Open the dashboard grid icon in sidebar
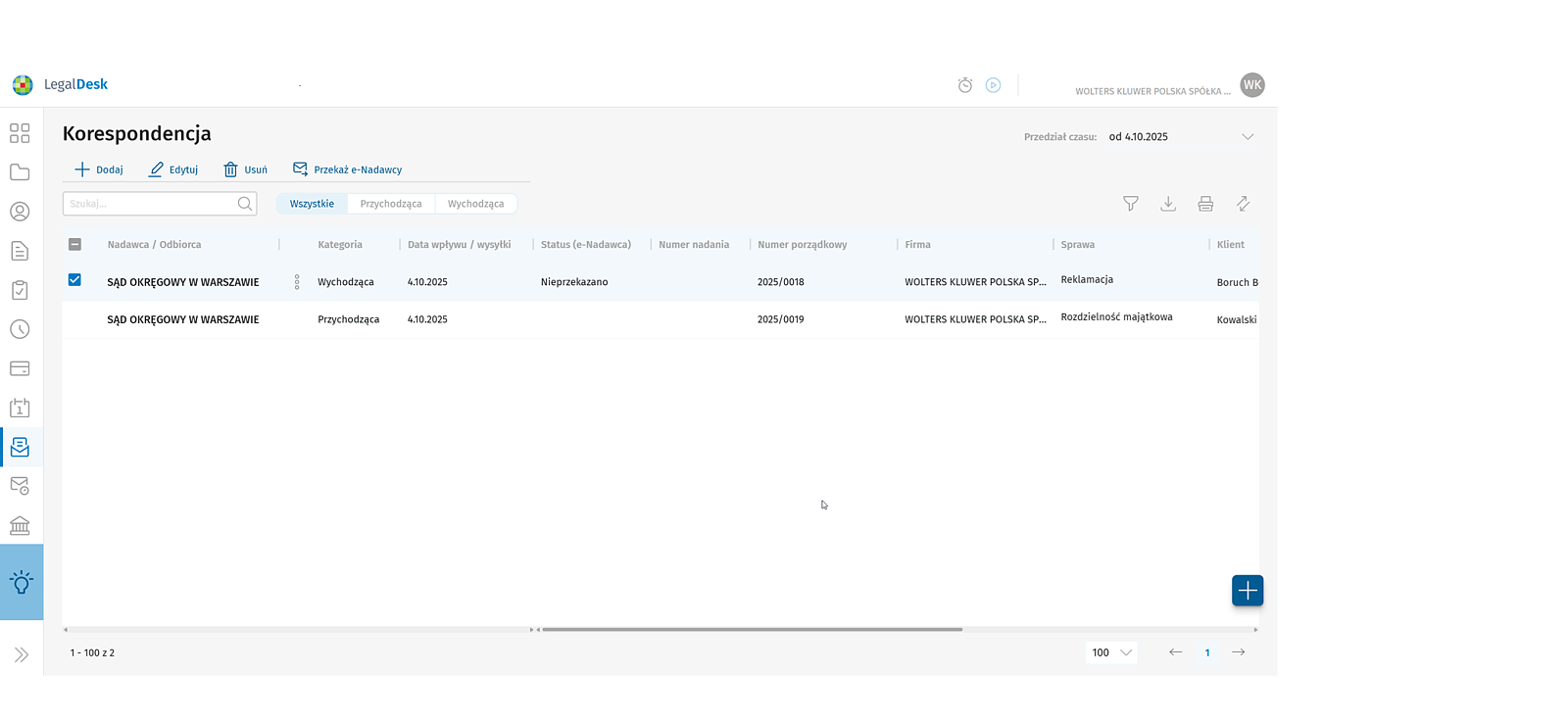The image size is (1568, 722). [20, 133]
